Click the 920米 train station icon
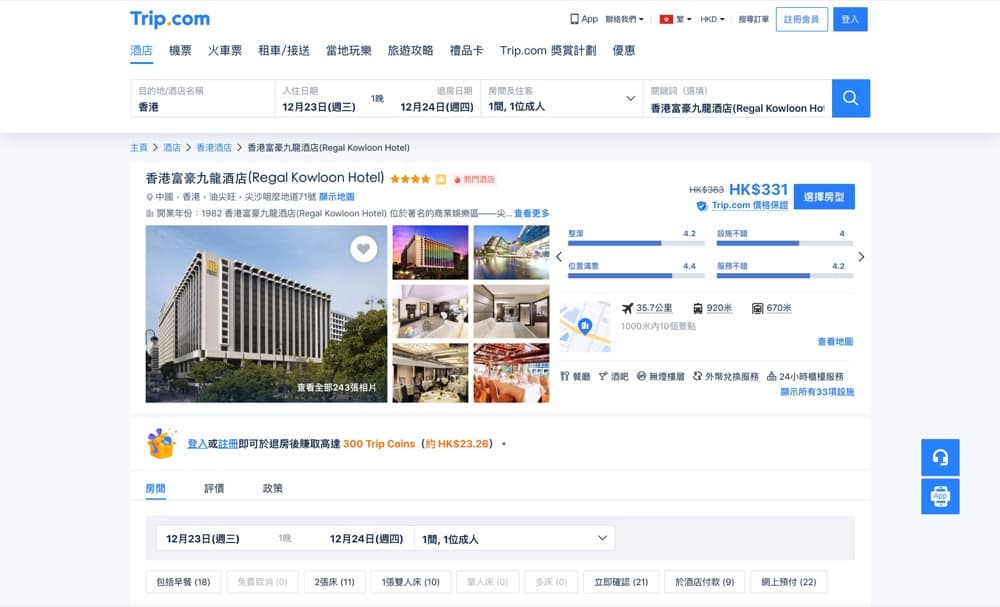 [698, 309]
